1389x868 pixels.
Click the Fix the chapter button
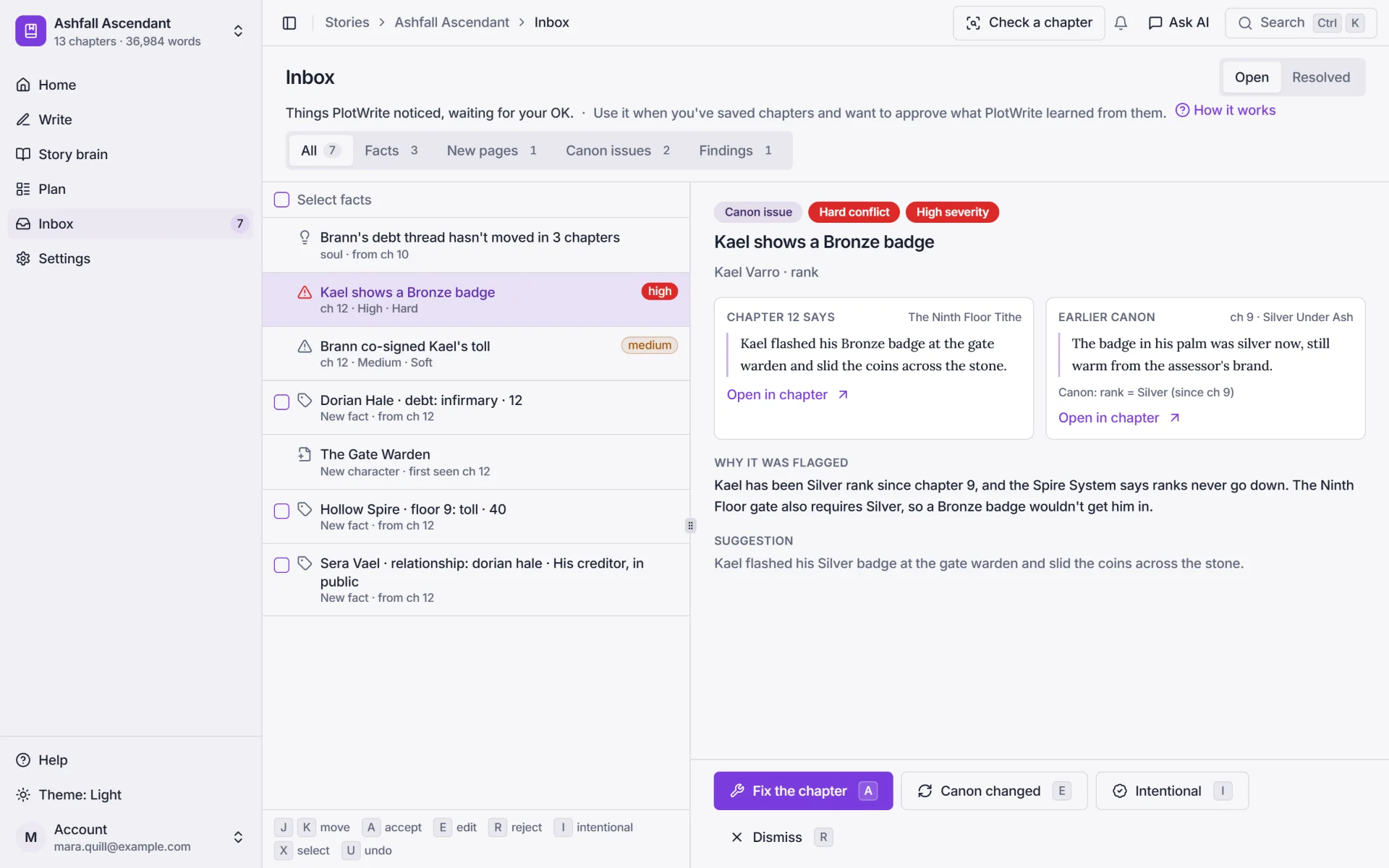[x=803, y=791]
